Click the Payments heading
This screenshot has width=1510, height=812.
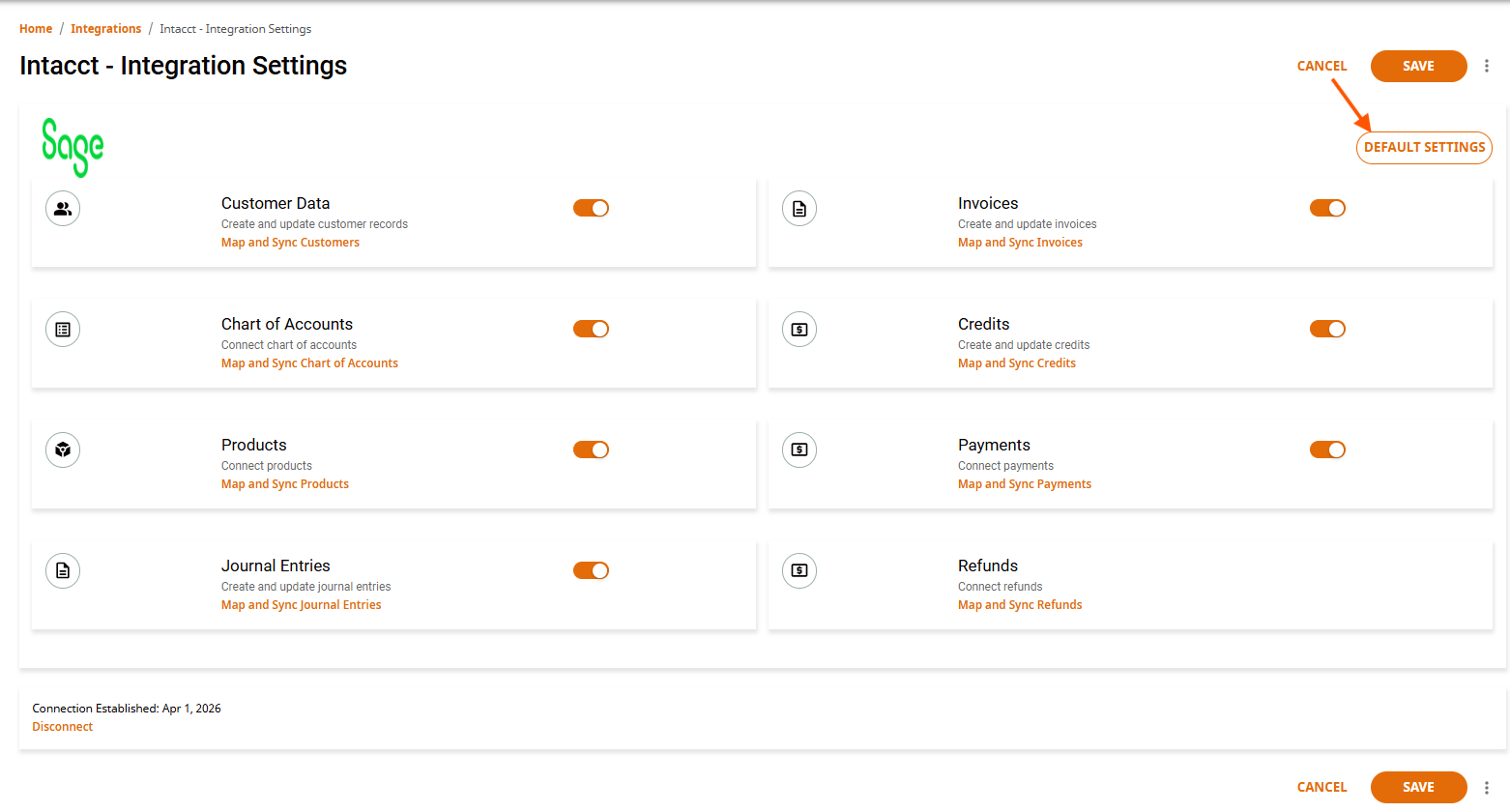994,445
